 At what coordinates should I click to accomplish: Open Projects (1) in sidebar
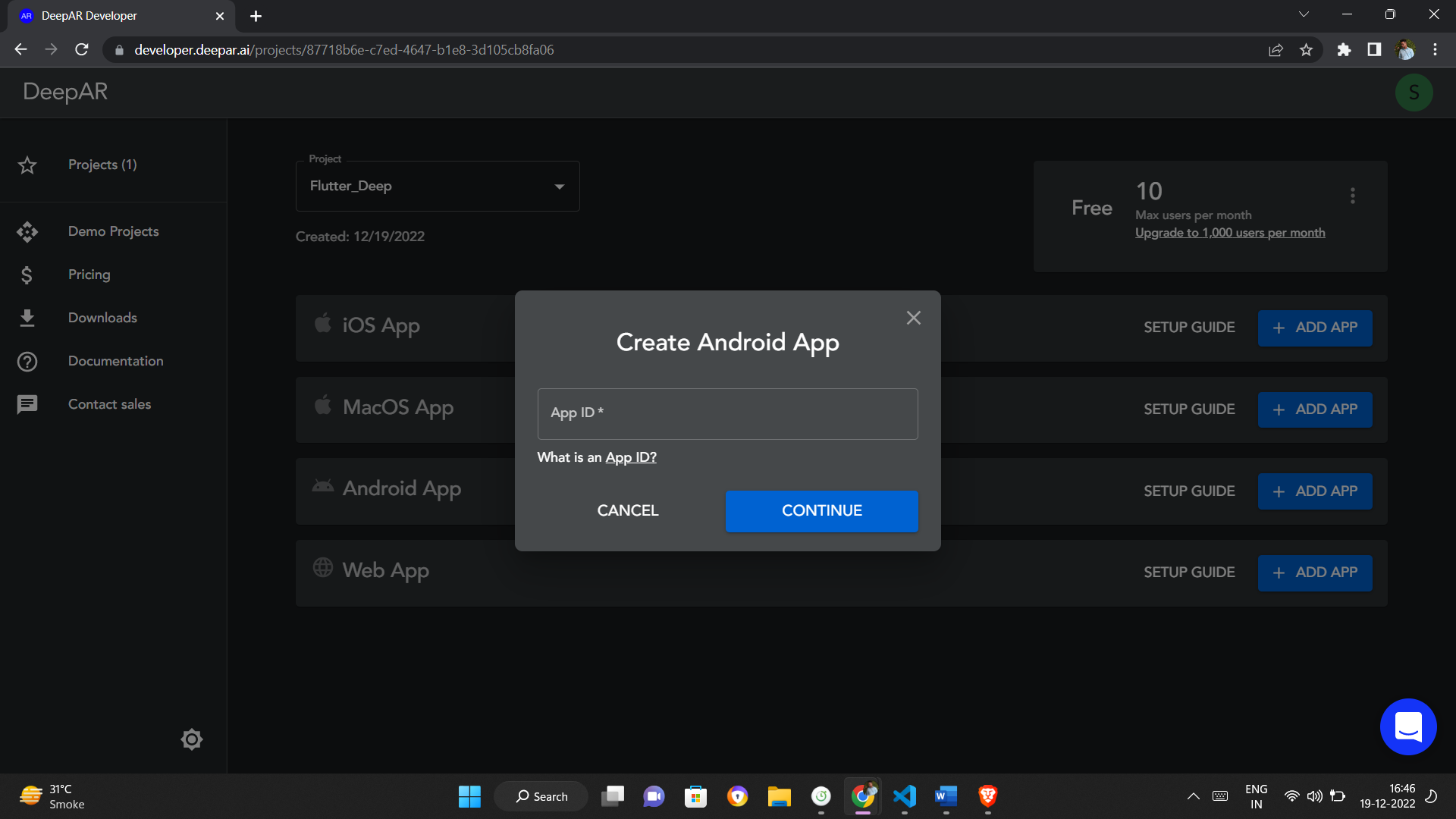click(x=102, y=165)
